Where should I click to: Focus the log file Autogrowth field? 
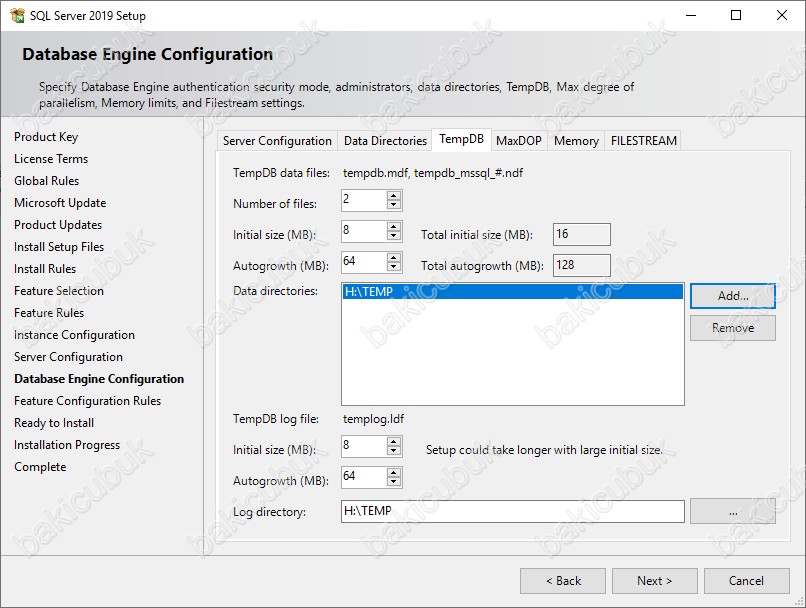(364, 476)
